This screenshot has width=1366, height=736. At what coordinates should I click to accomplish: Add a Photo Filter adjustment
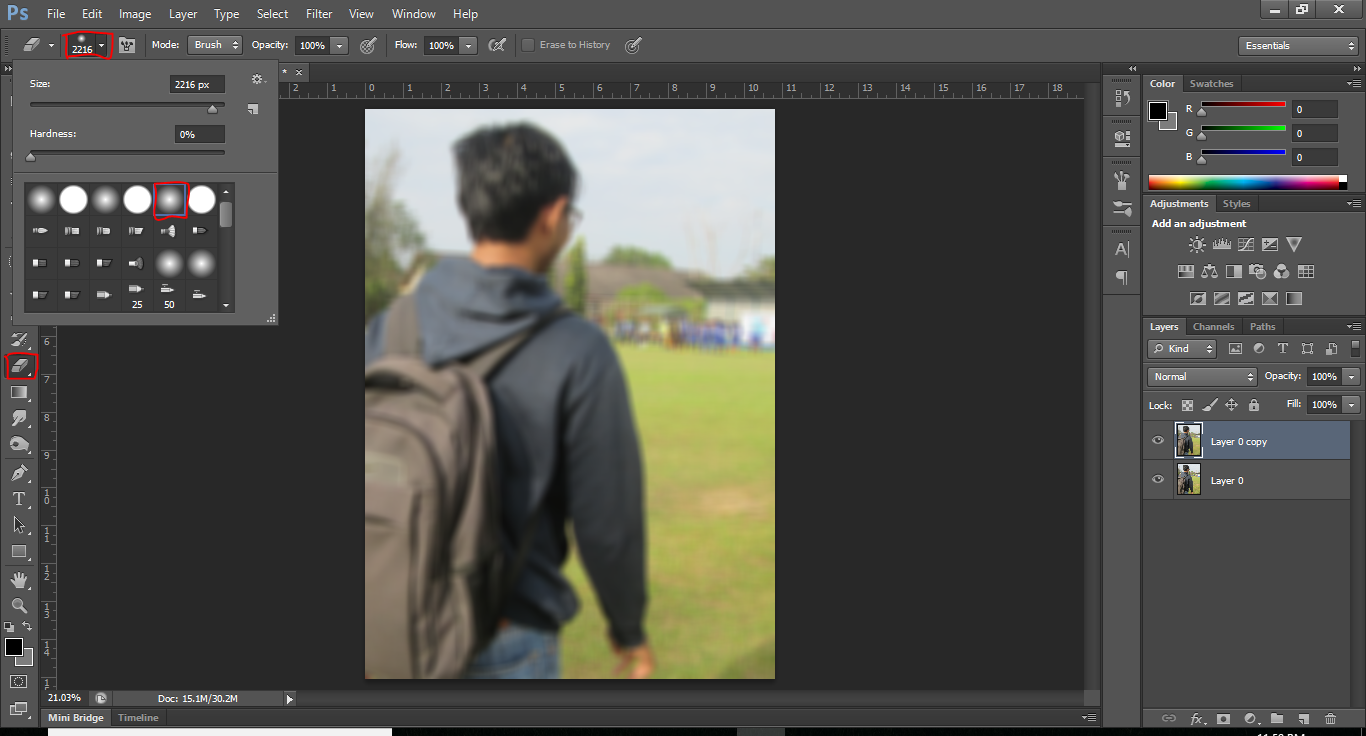pyautogui.click(x=1257, y=271)
